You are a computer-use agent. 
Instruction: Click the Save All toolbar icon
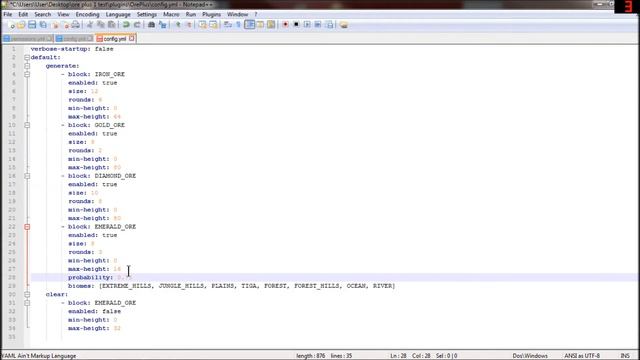click(43, 25)
